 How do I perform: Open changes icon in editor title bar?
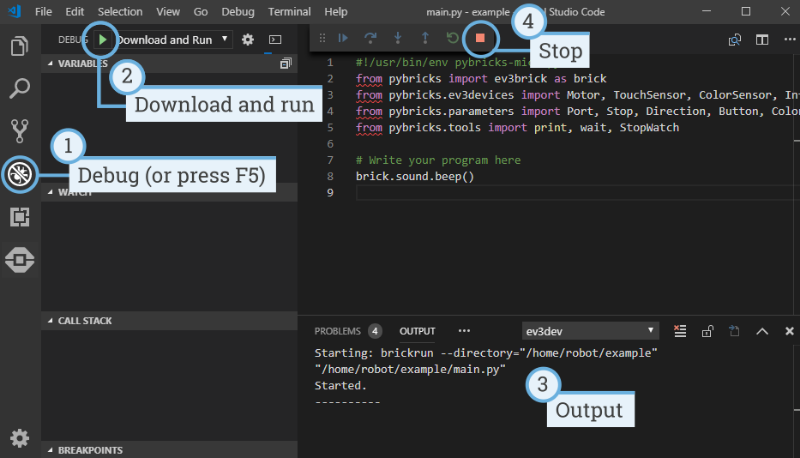735,40
